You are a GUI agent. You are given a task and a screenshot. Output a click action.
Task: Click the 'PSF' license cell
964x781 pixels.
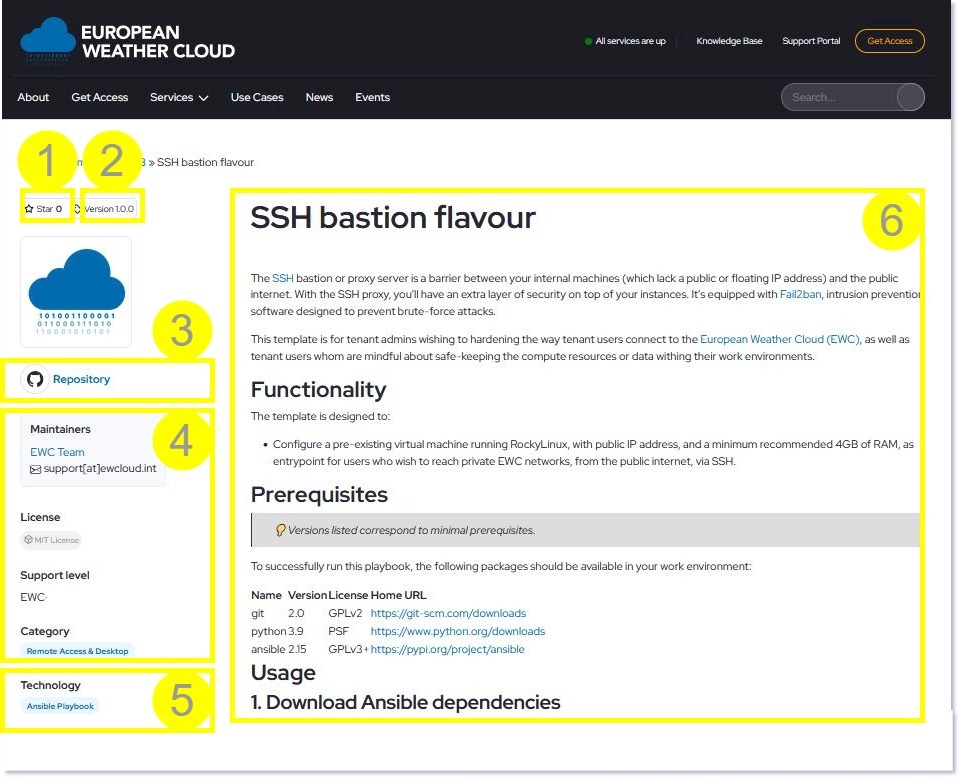point(338,632)
